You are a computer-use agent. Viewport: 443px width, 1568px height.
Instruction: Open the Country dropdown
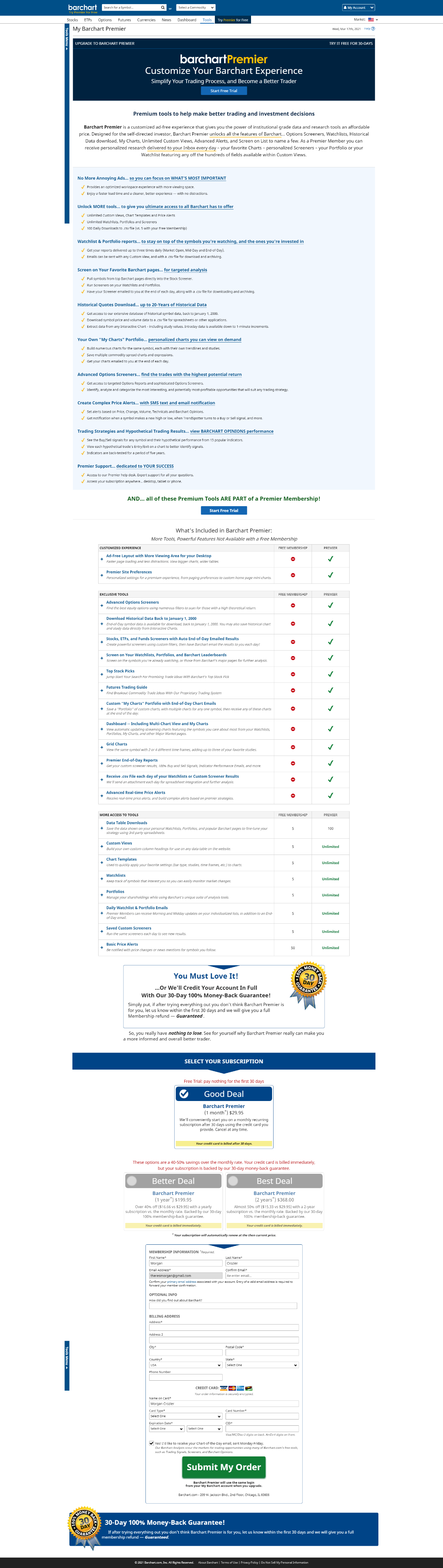[x=186, y=1365]
